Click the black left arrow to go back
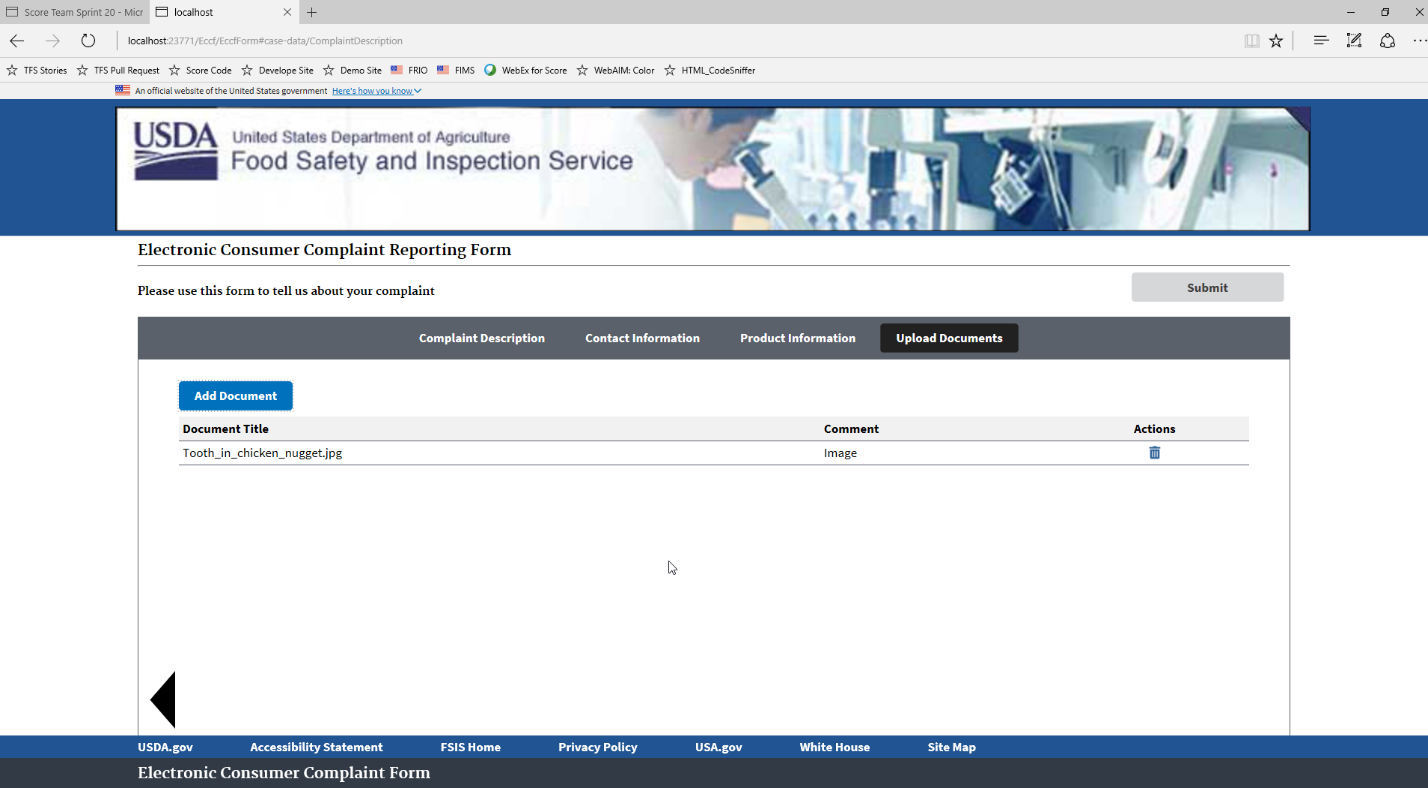Image resolution: width=1428 pixels, height=788 pixels. (163, 700)
